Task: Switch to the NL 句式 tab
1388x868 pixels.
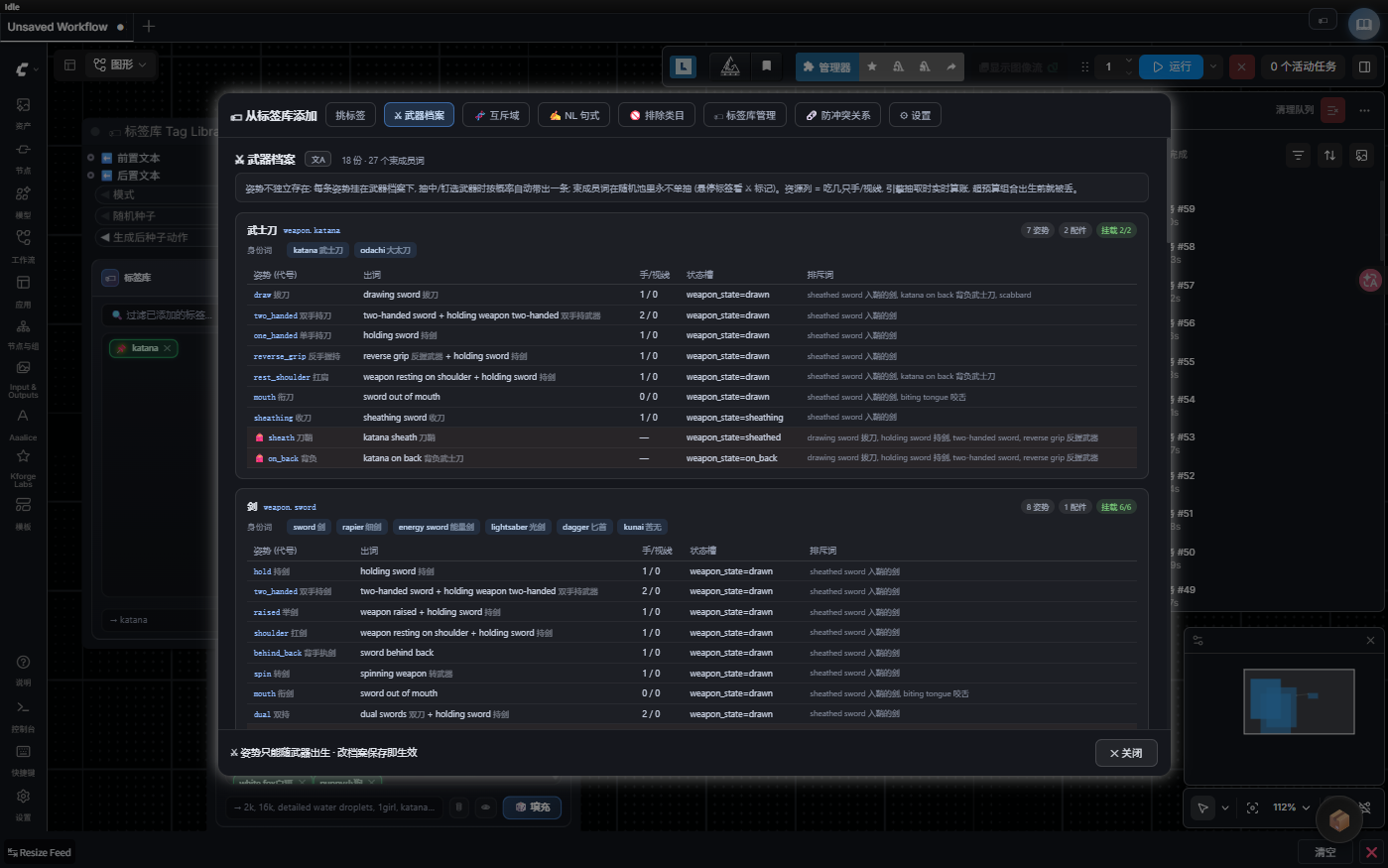Action: [574, 115]
